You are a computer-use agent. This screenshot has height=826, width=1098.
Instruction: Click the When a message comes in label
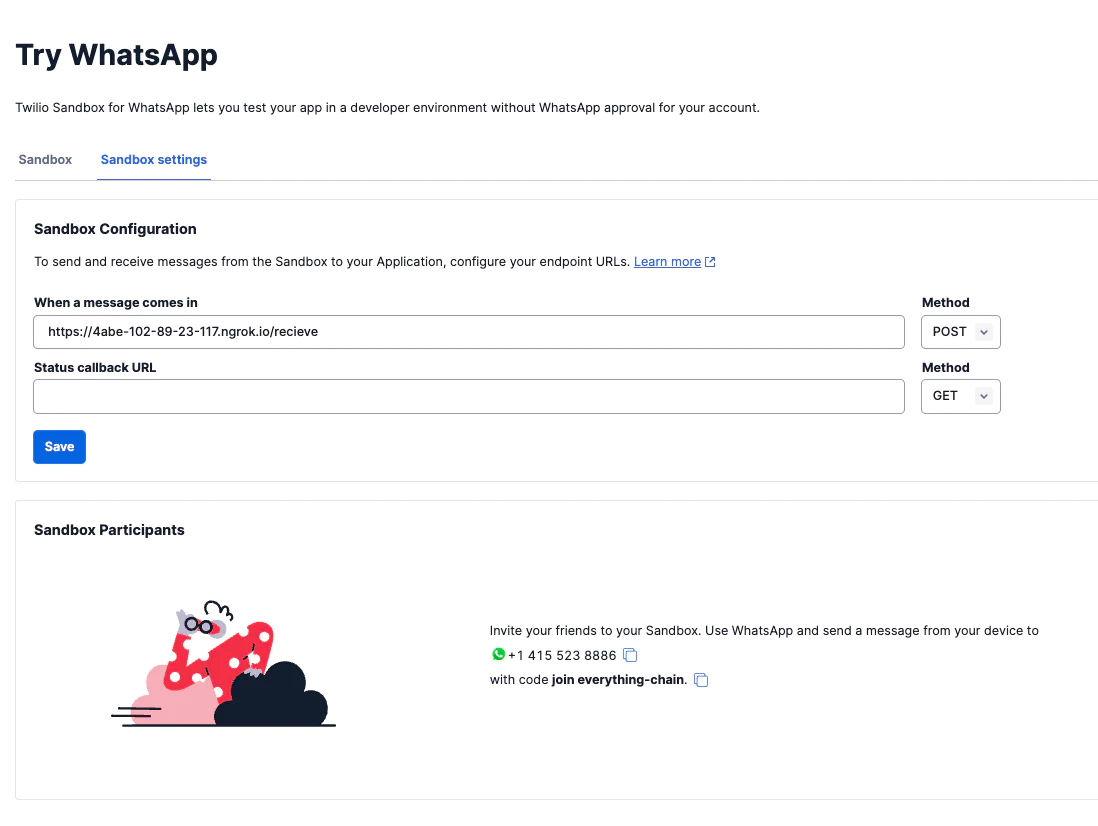[x=116, y=302]
